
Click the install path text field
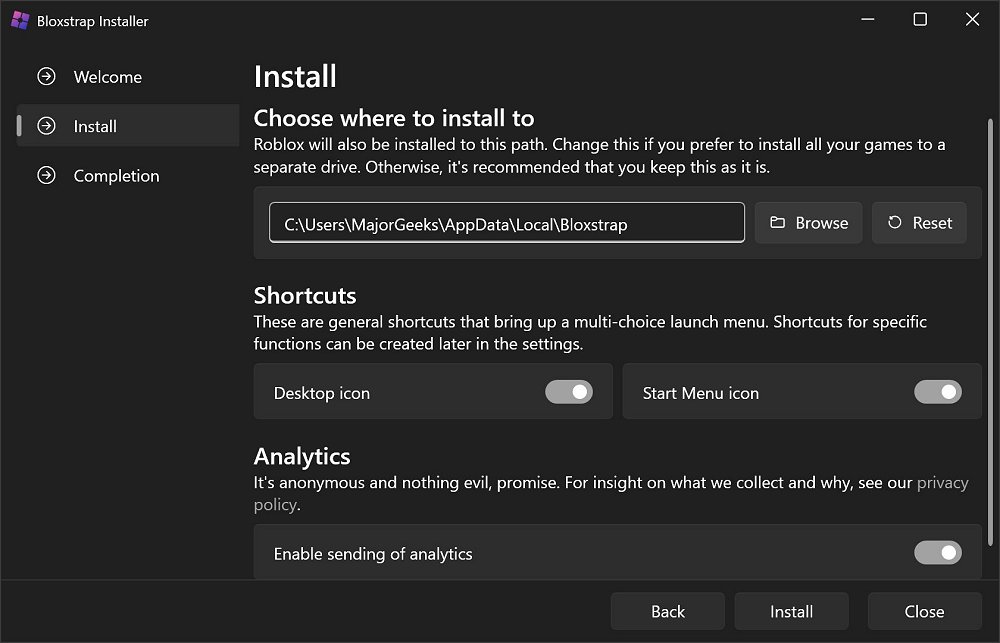tap(506, 223)
